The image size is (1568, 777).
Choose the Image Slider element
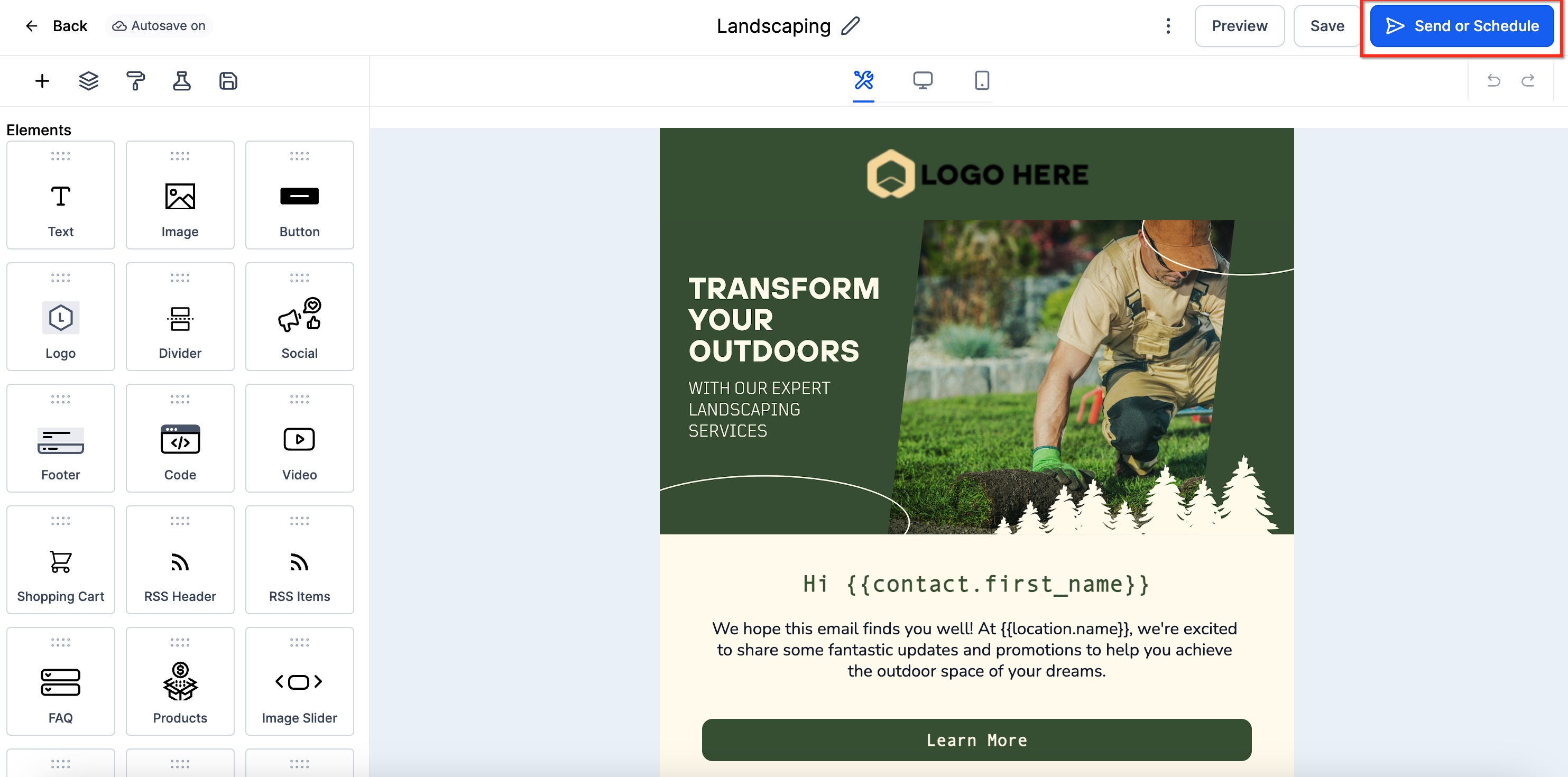click(299, 681)
